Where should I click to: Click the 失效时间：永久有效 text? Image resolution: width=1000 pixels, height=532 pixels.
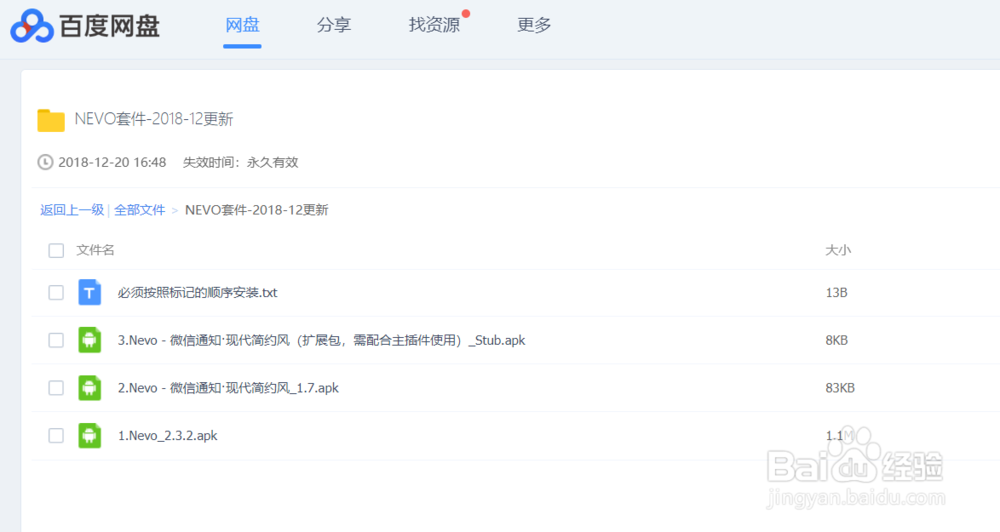click(240, 163)
